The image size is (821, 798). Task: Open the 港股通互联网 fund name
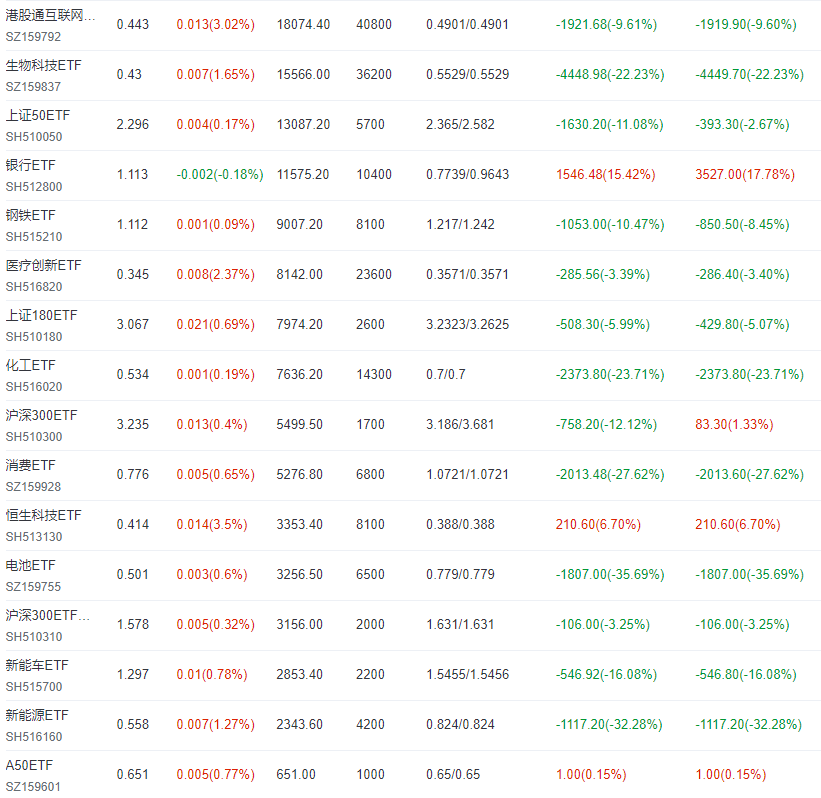point(50,15)
